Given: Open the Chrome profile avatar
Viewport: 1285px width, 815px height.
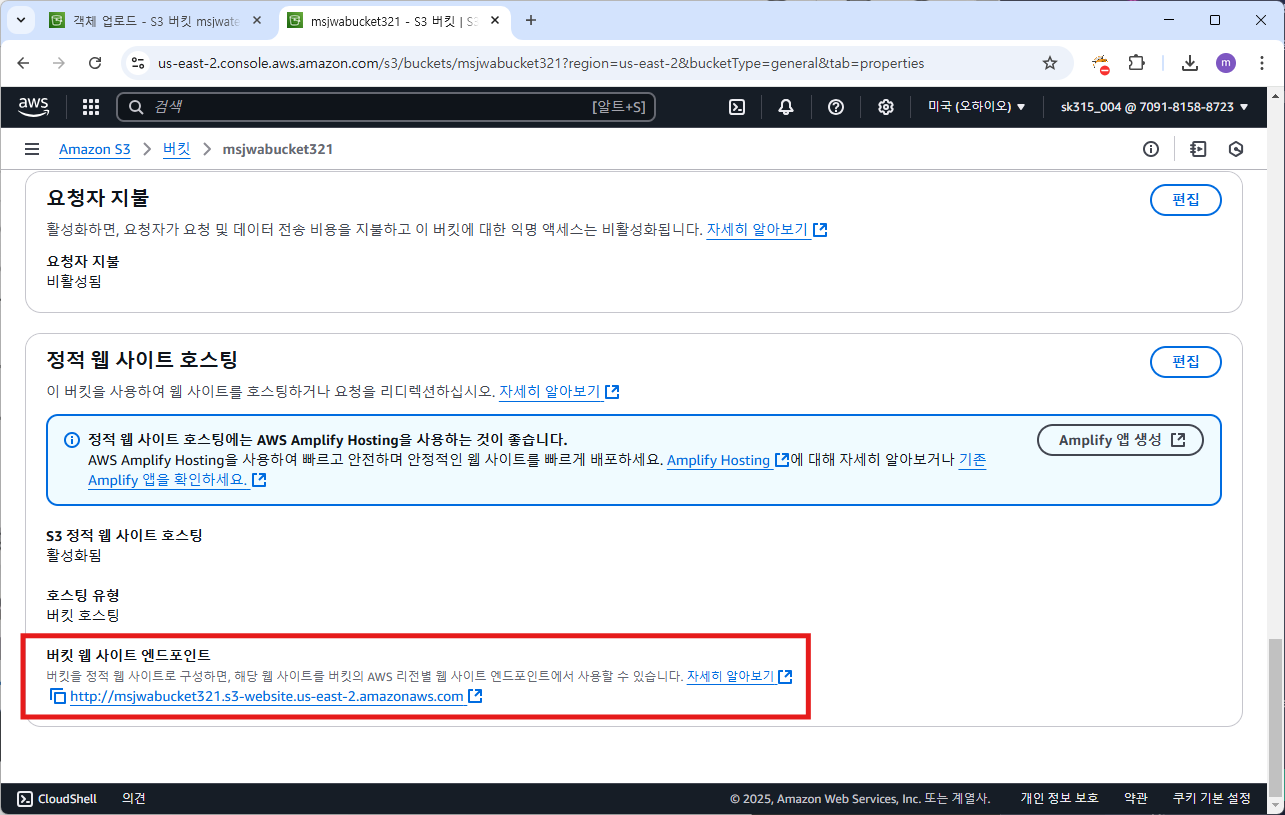Looking at the screenshot, I should point(1226,63).
